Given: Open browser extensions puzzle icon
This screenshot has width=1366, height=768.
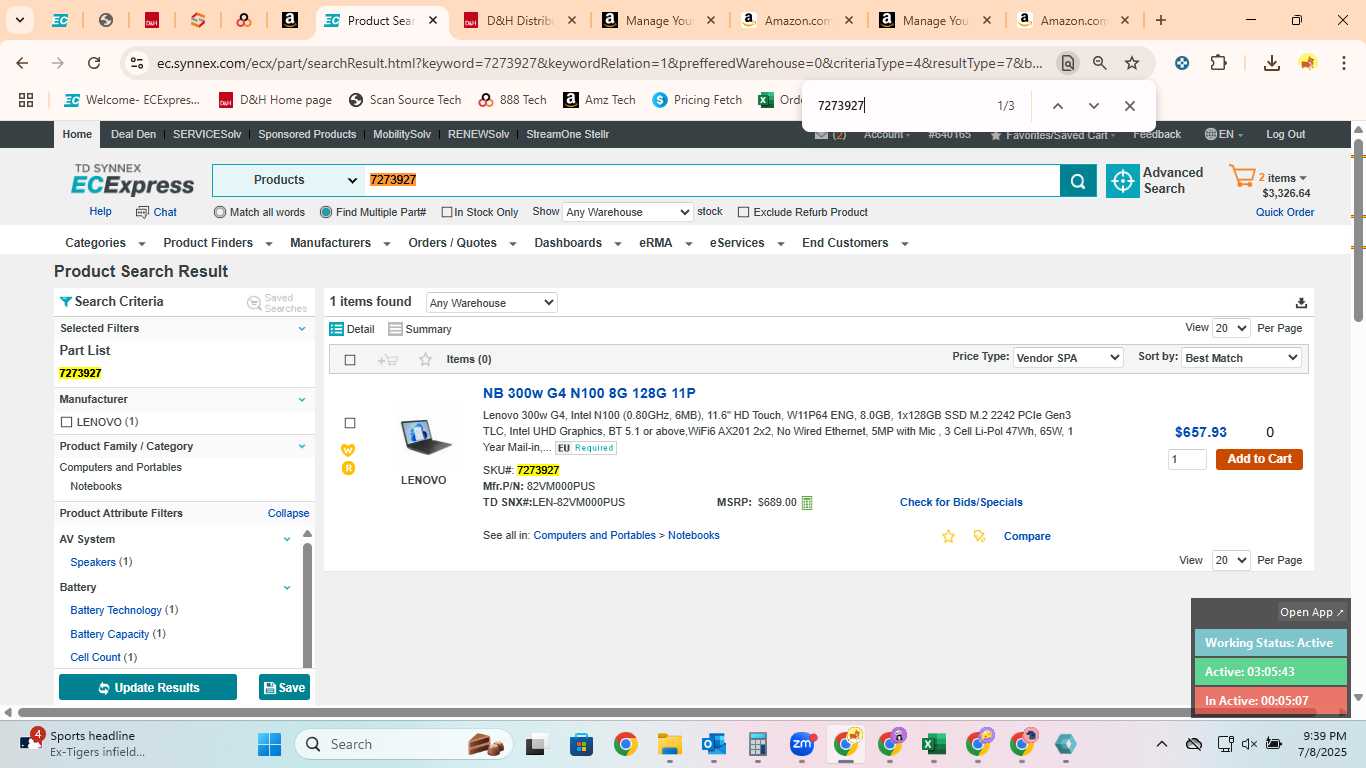Looking at the screenshot, I should click(x=1218, y=63).
